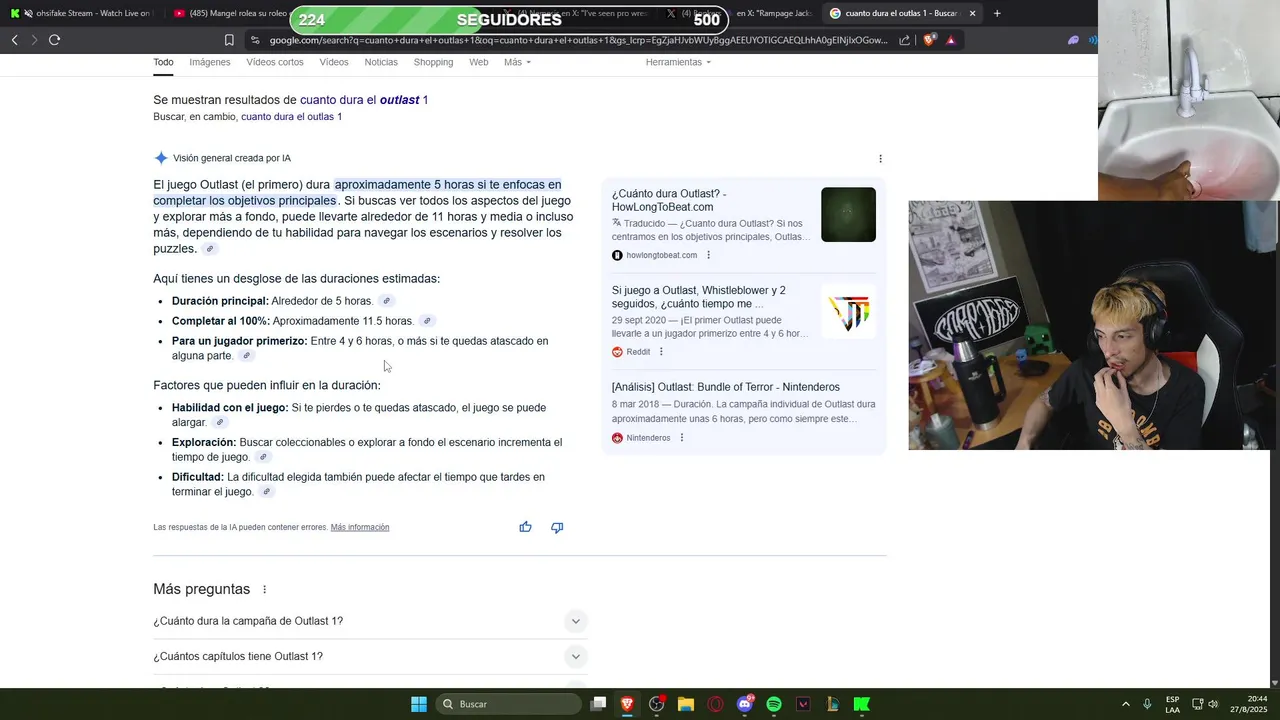Screen dimensions: 1280x720
Task: Open volume control in the system tray
Action: click(x=1213, y=704)
